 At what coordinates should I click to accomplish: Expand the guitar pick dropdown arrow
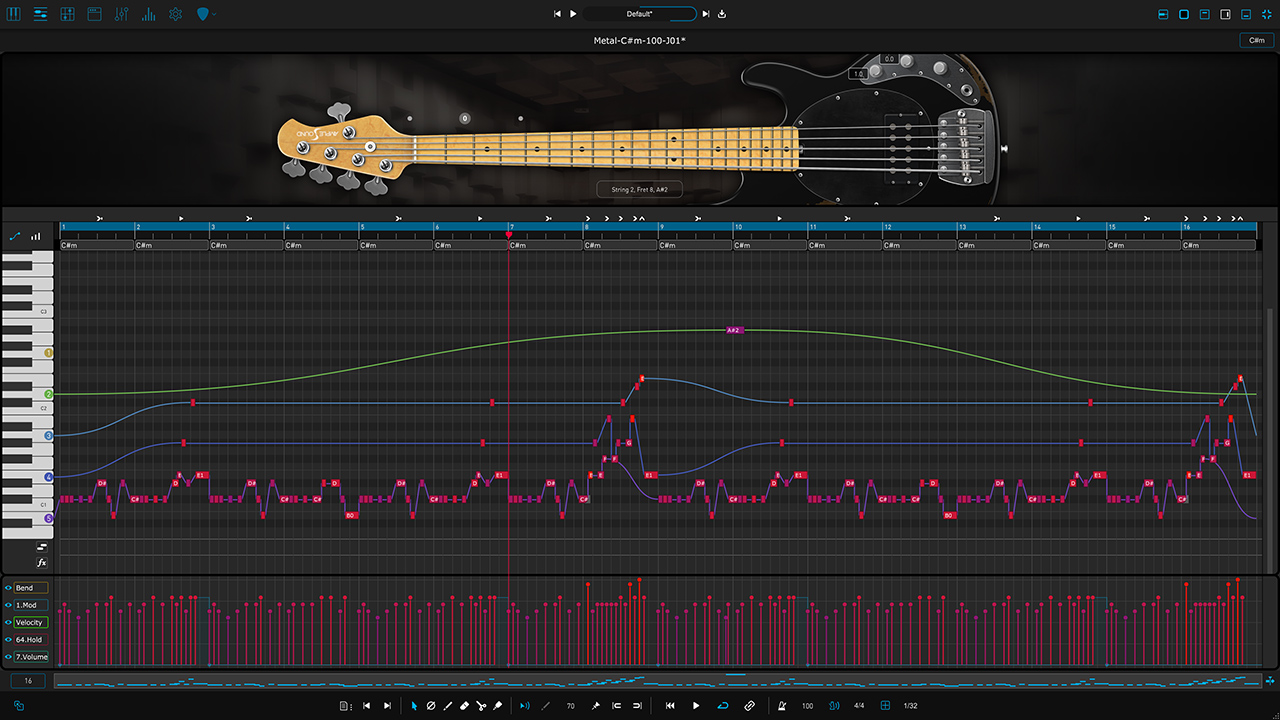[x=214, y=14]
